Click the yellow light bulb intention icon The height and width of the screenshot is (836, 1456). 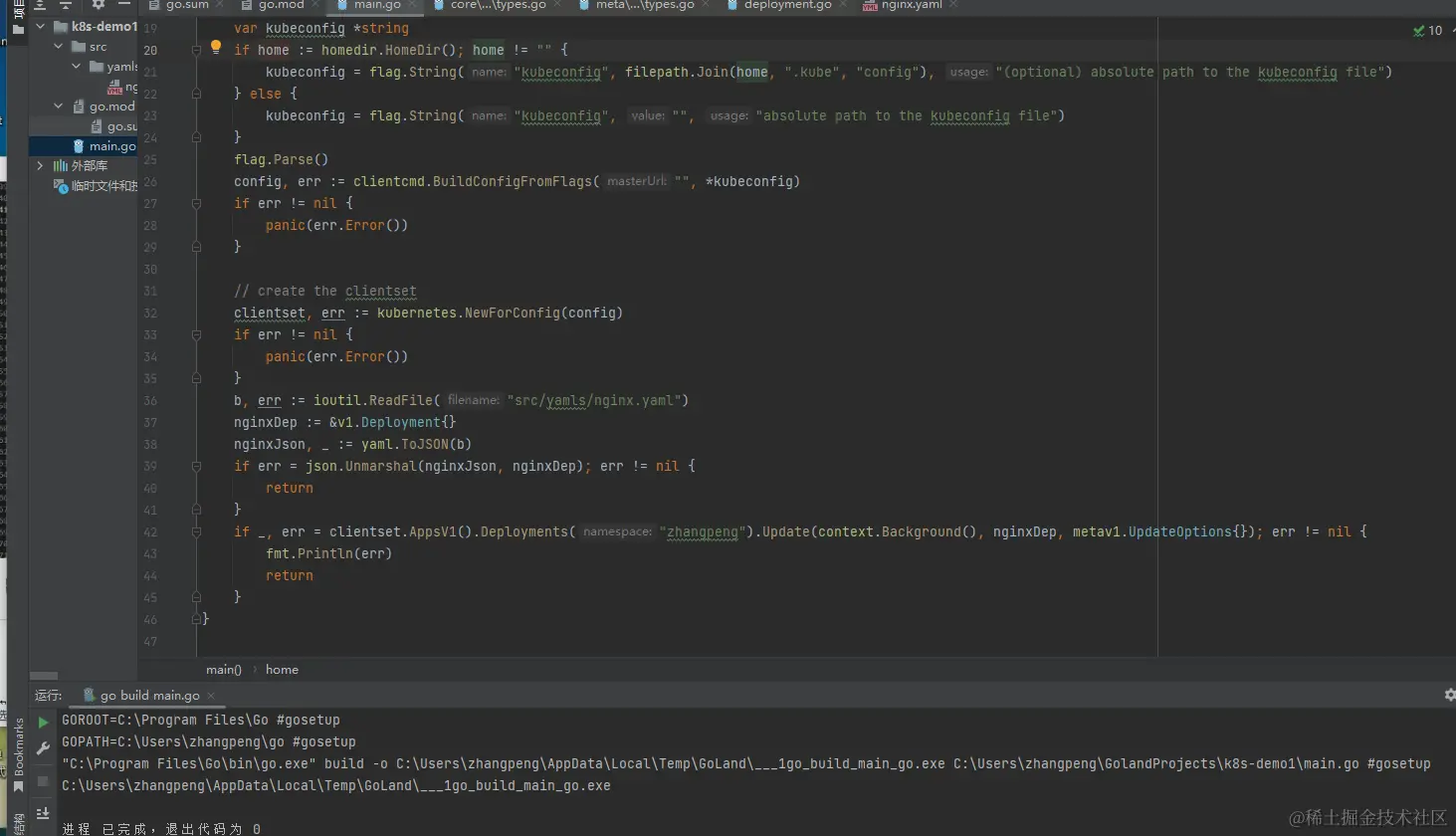tap(216, 47)
